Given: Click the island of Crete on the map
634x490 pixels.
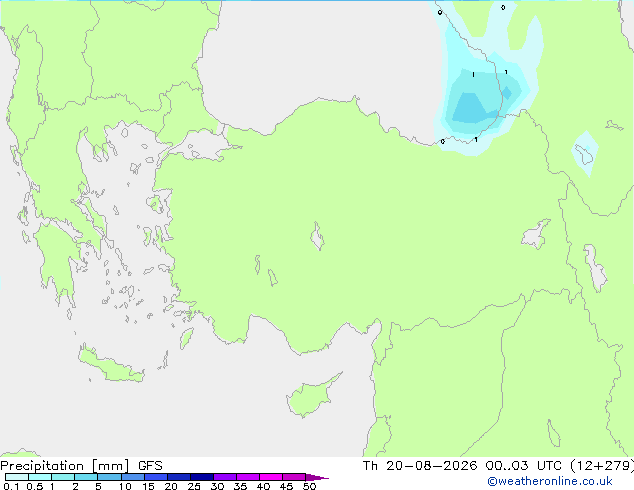Looking at the screenshot, I should click(x=110, y=366).
